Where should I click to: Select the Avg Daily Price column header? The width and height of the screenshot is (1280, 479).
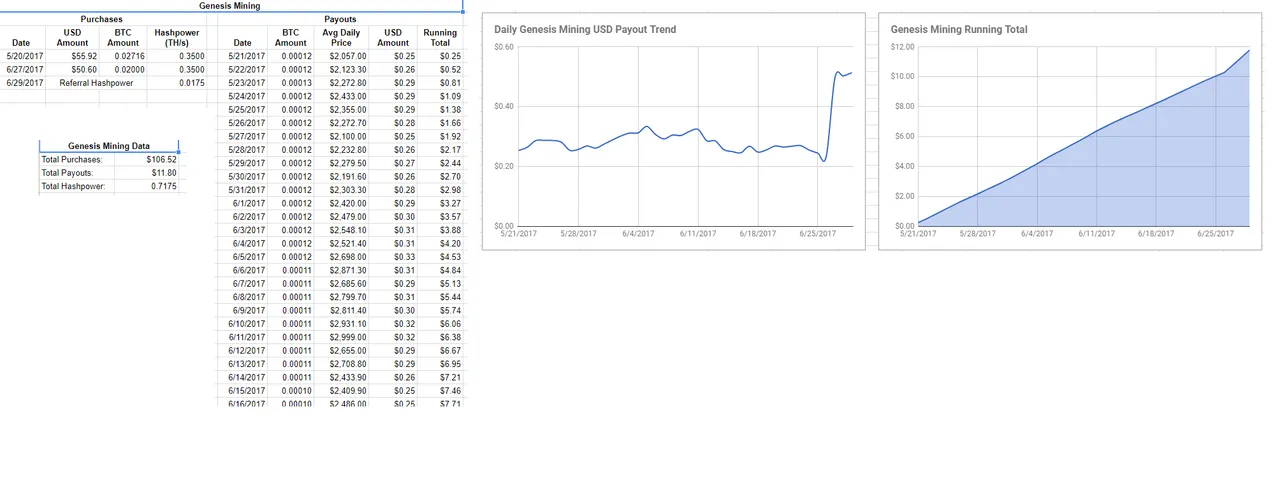click(x=341, y=37)
